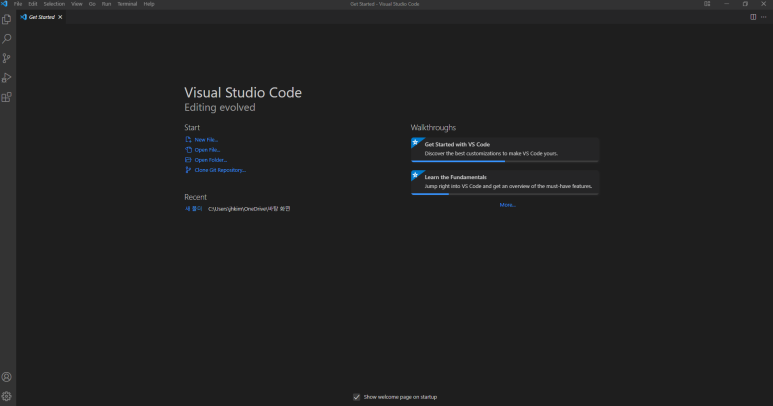Open the Search view in activity bar
The image size is (773, 406).
click(x=7, y=38)
